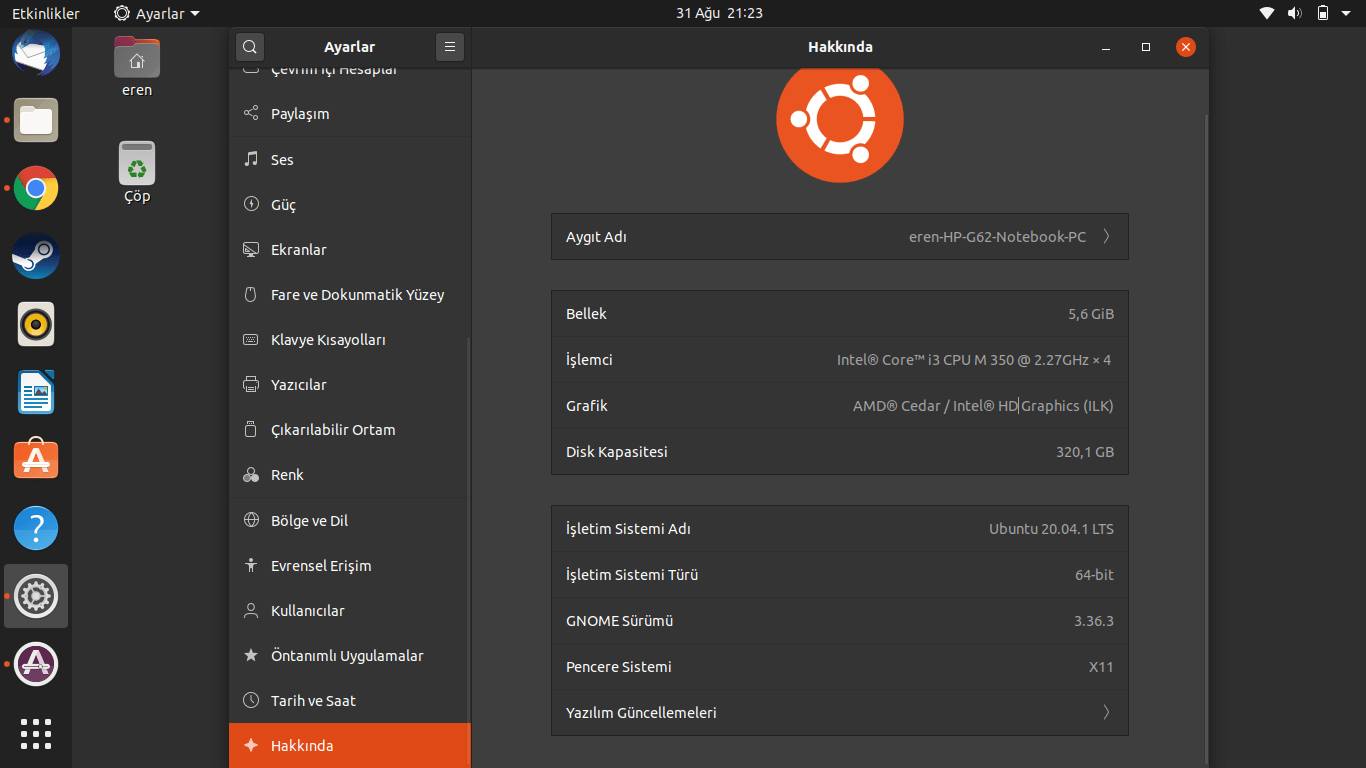Click Etkinlikler in the top bar
This screenshot has height=768, width=1366.
[46, 13]
